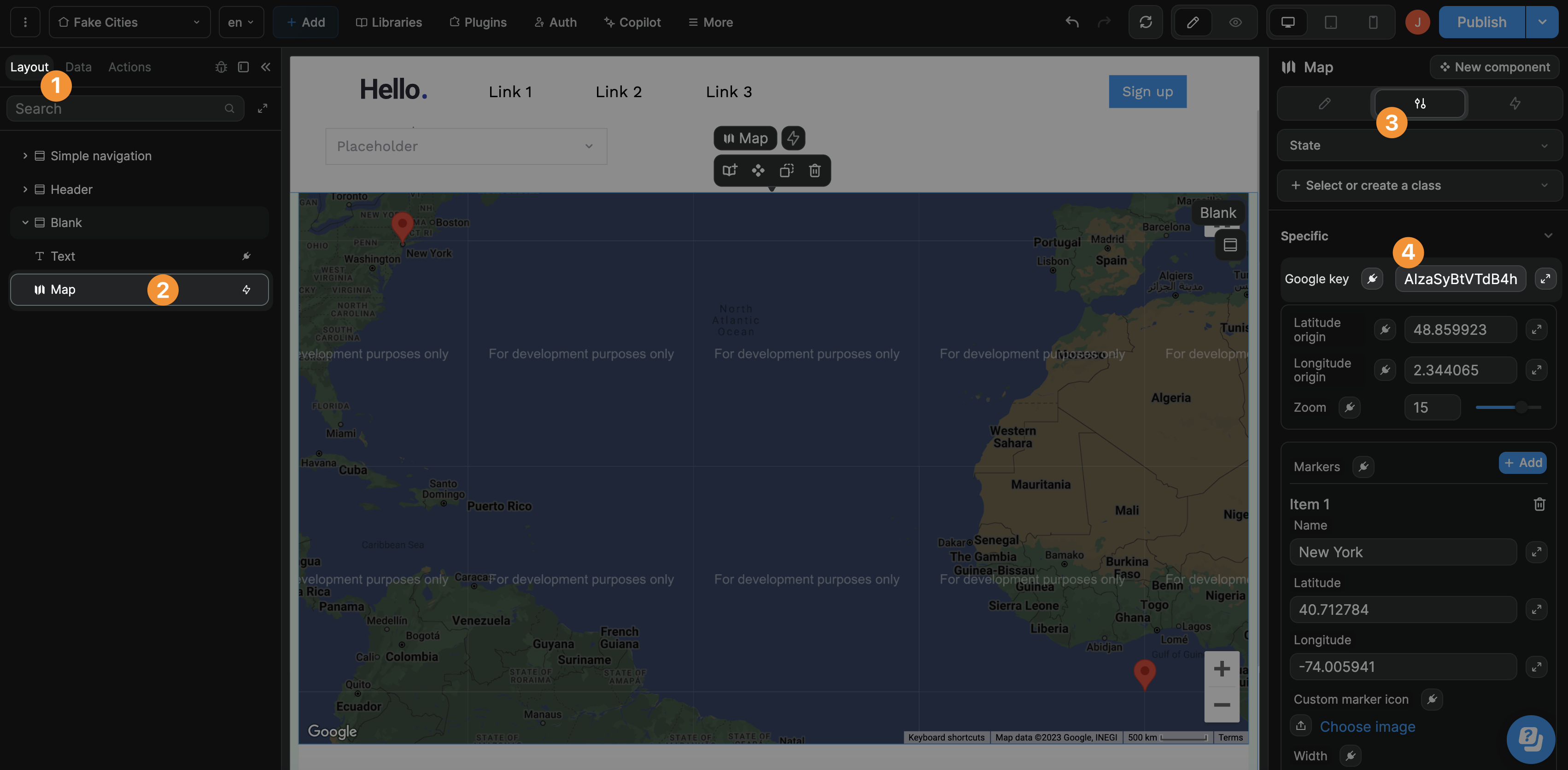Screen dimensions: 1568x770
Task: Duplicate the Map component with the copy icon
Action: 786,170
